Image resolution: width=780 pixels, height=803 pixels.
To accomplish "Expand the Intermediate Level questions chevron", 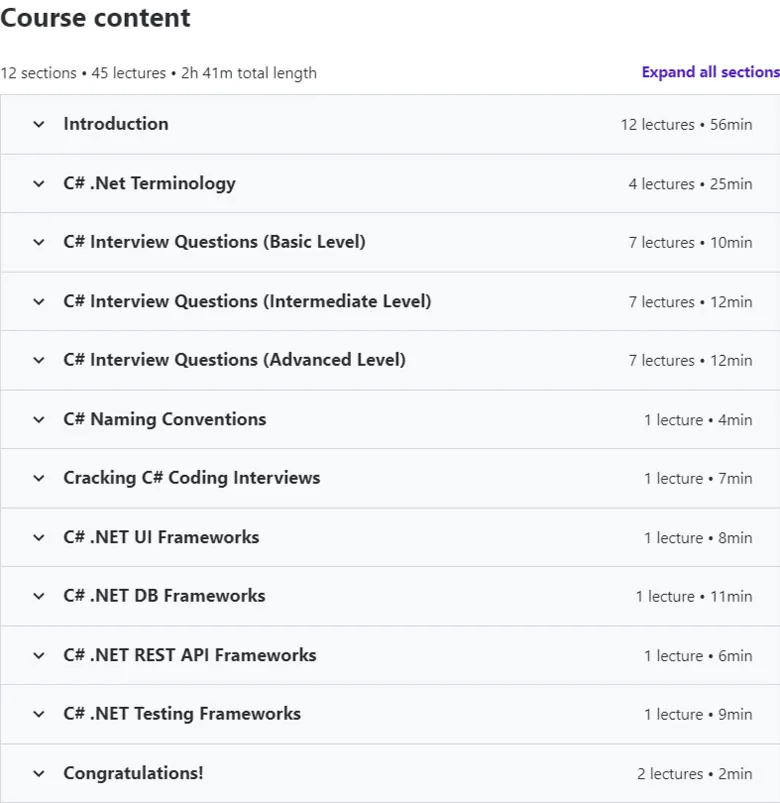I will pos(38,302).
